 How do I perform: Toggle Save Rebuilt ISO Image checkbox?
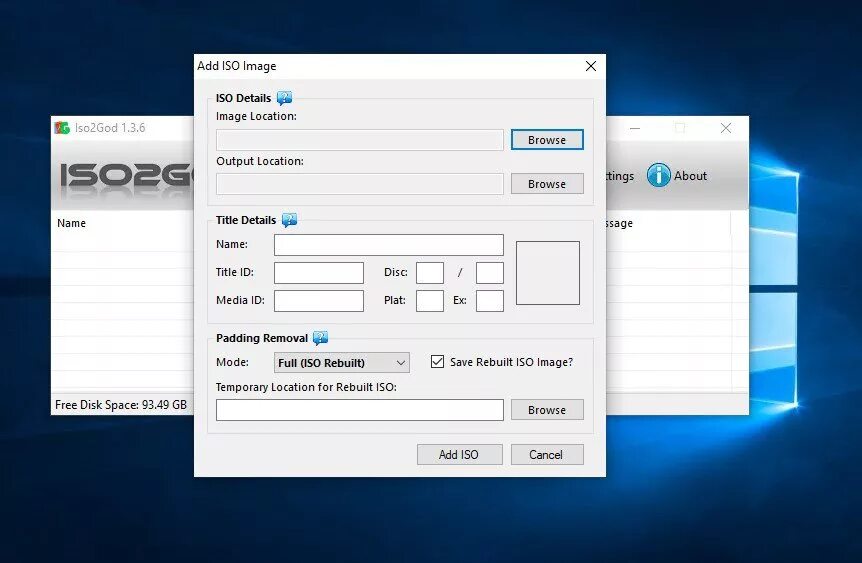pyautogui.click(x=437, y=362)
